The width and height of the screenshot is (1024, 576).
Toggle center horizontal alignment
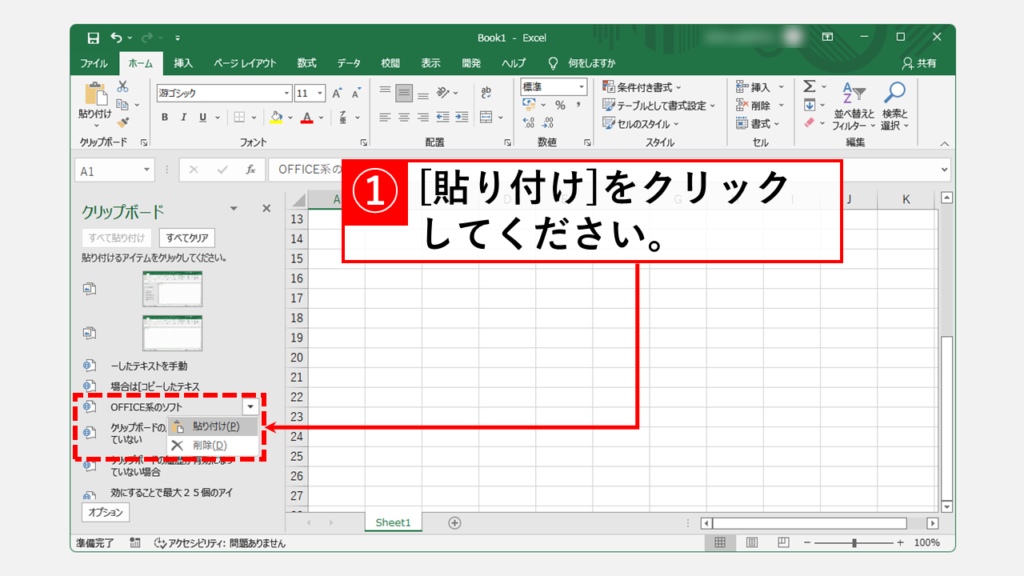tap(404, 117)
